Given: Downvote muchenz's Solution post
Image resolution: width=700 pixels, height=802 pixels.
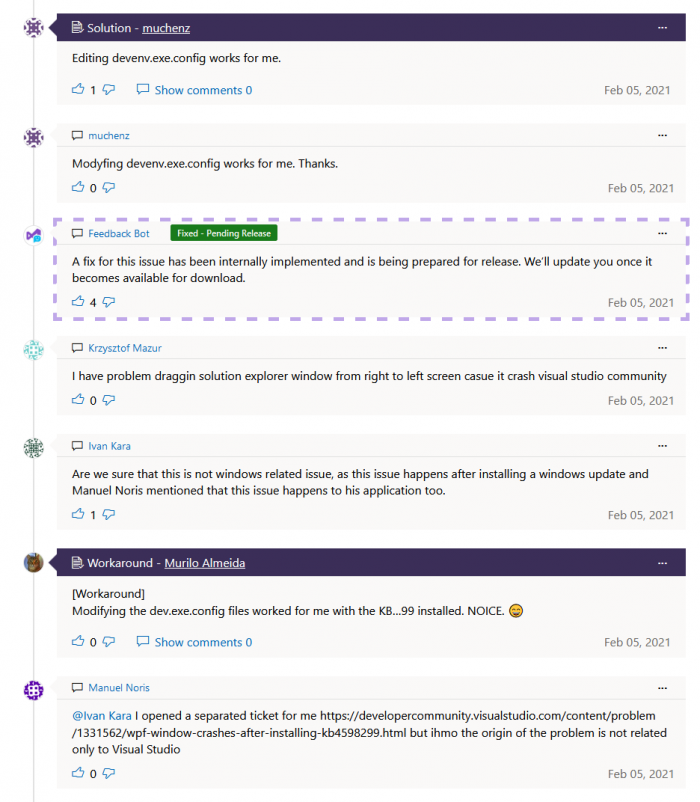Looking at the screenshot, I should pyautogui.click(x=109, y=90).
